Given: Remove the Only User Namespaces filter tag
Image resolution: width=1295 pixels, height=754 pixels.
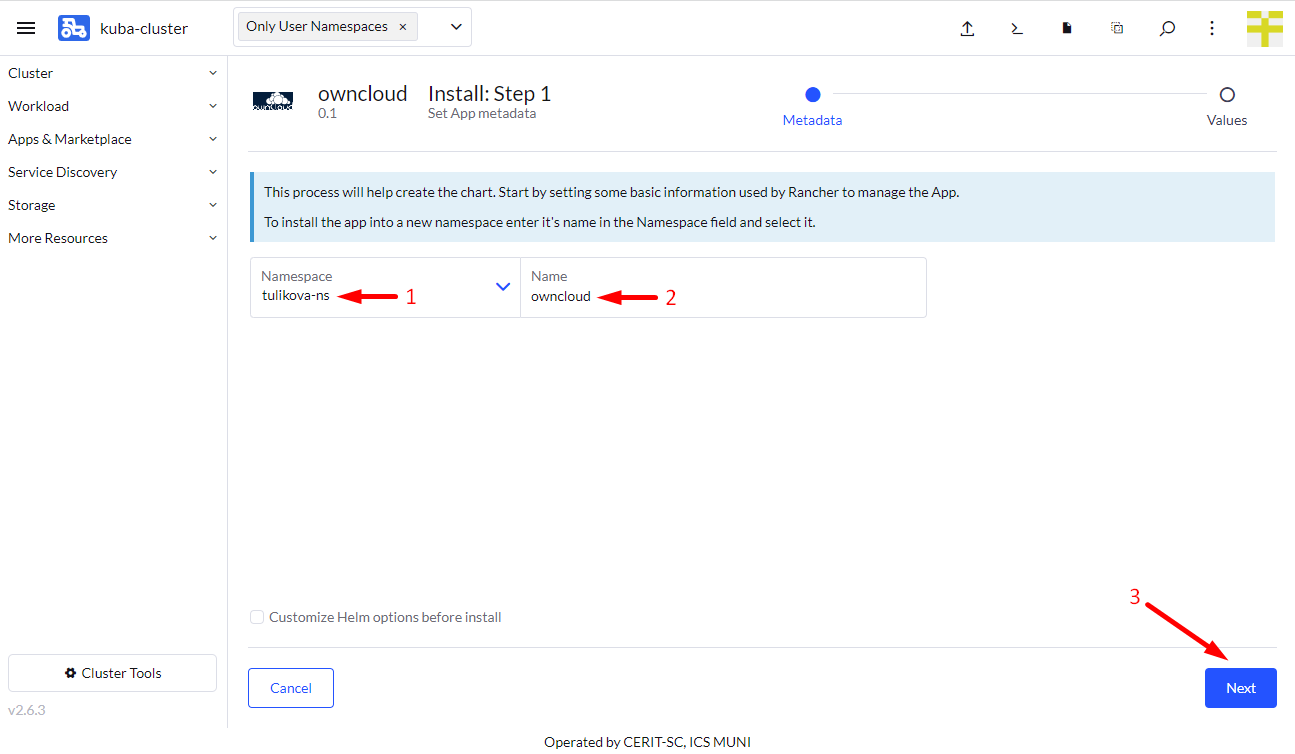Looking at the screenshot, I should tap(403, 27).
